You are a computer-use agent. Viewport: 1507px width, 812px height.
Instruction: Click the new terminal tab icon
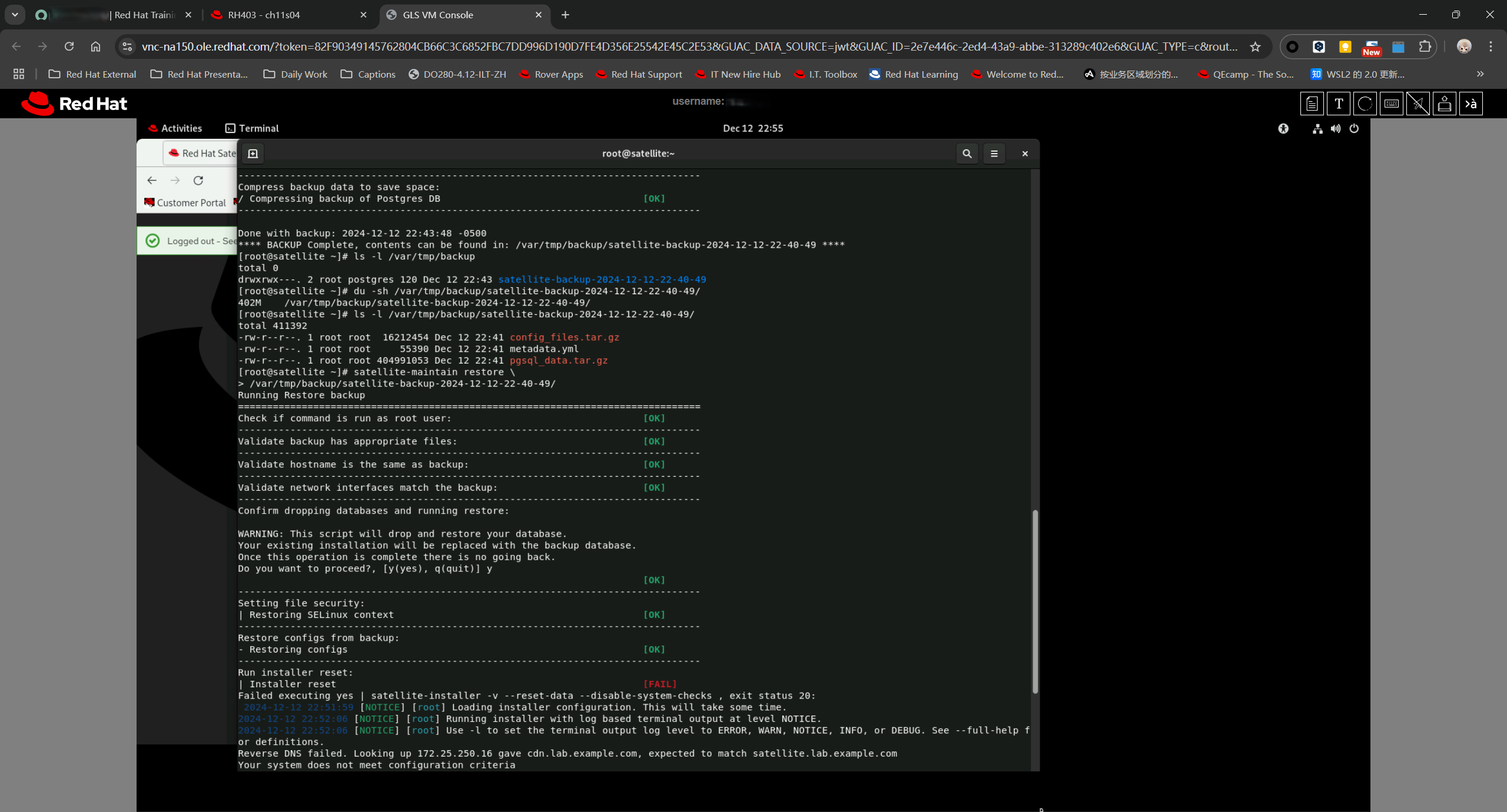253,154
